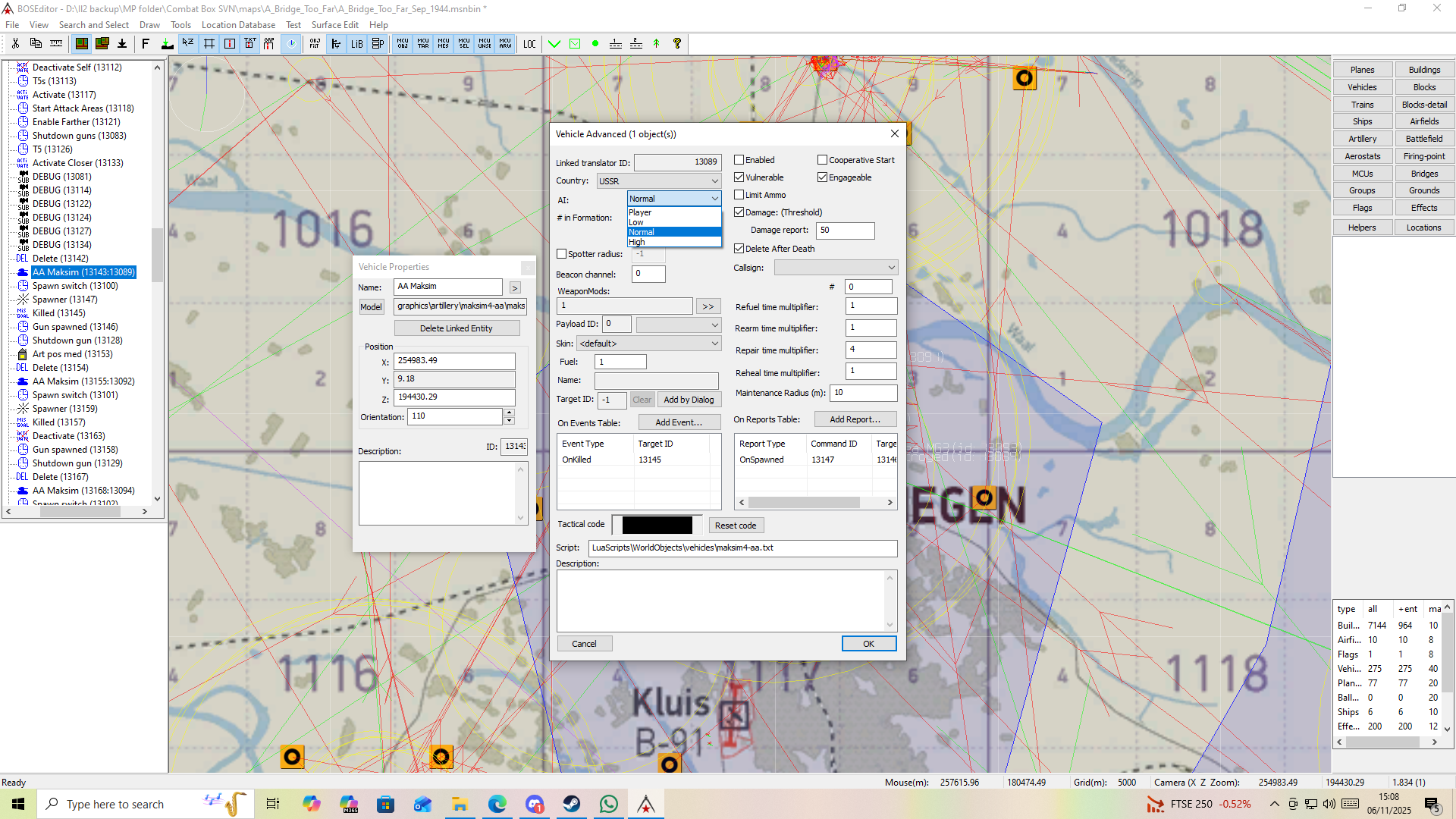This screenshot has height=819, width=1456.
Task: Toggle the Delete After Death checkbox
Action: pyautogui.click(x=739, y=249)
